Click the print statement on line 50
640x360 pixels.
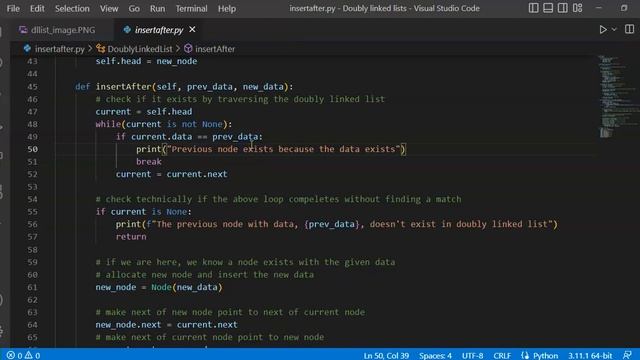pyautogui.click(x=271, y=149)
